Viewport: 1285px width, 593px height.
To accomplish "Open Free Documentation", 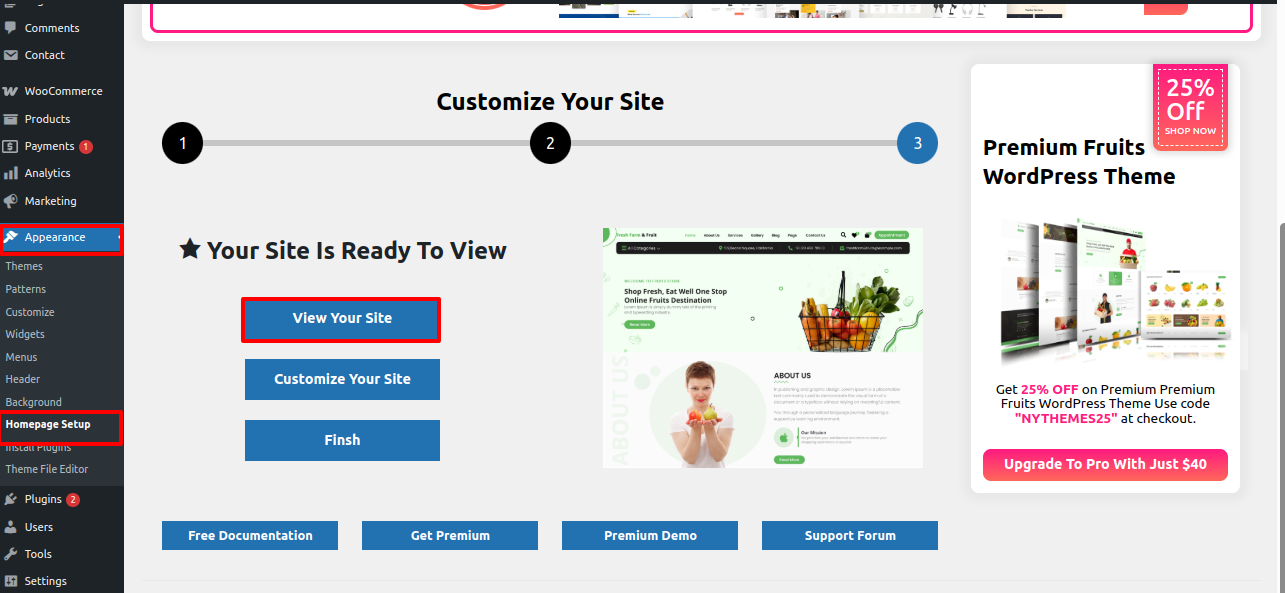I will pos(250,536).
